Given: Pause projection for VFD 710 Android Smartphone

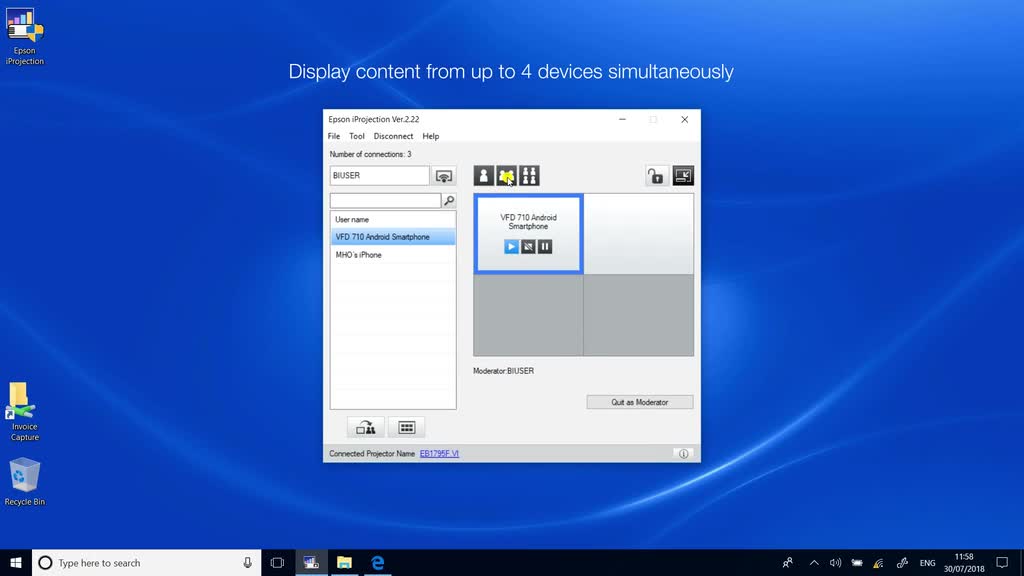Looking at the screenshot, I should tap(545, 246).
